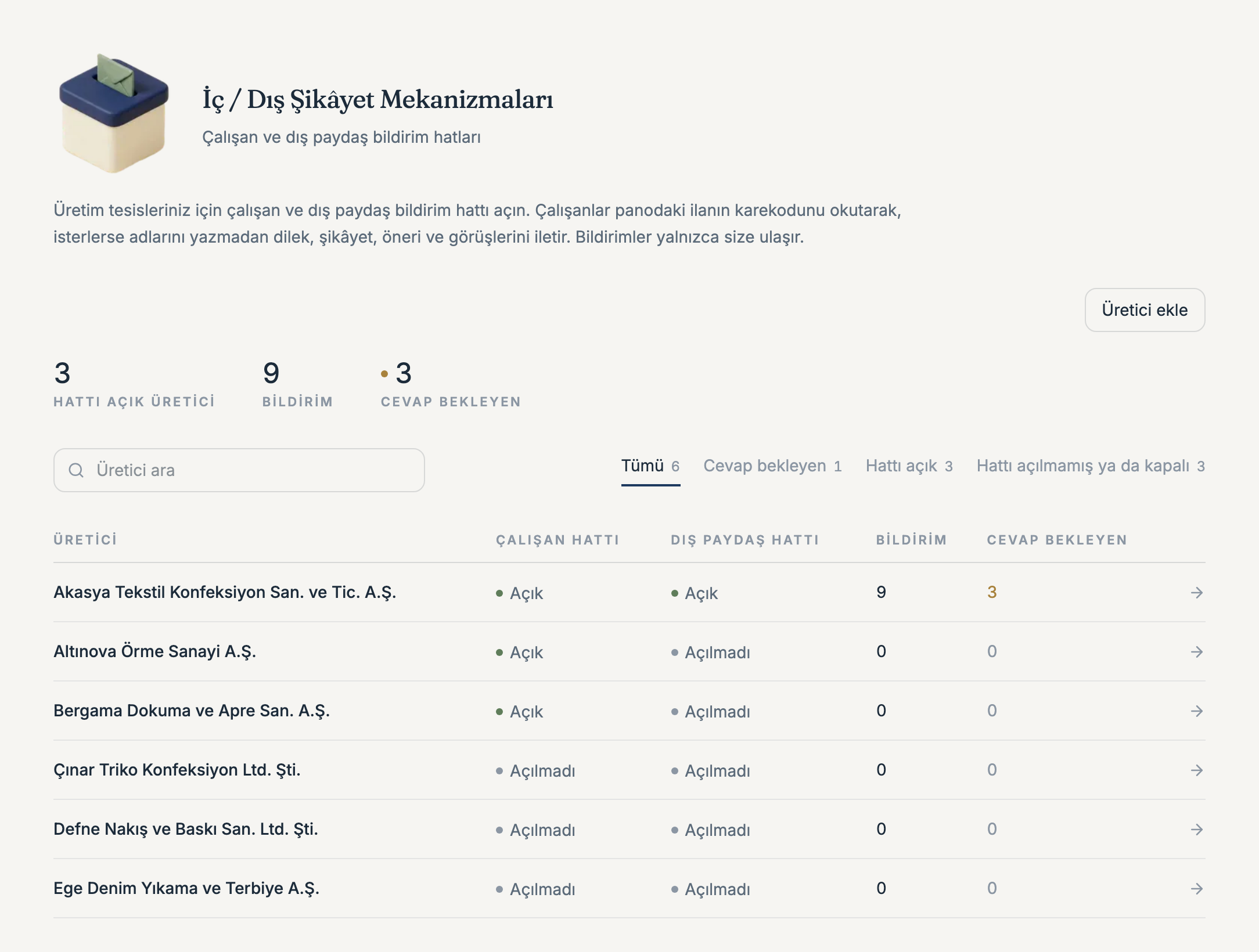Screen dimensions: 1259x952
Task: Open the arrow for Defne Nakış row
Action: 1196,830
